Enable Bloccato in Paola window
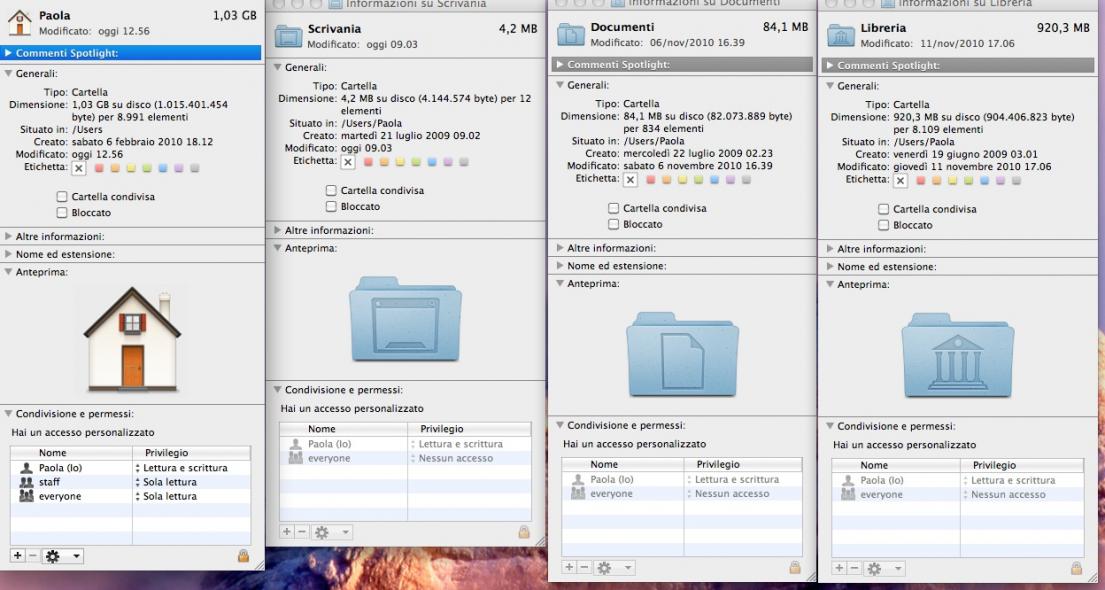The width and height of the screenshot is (1105, 590). click(x=63, y=212)
